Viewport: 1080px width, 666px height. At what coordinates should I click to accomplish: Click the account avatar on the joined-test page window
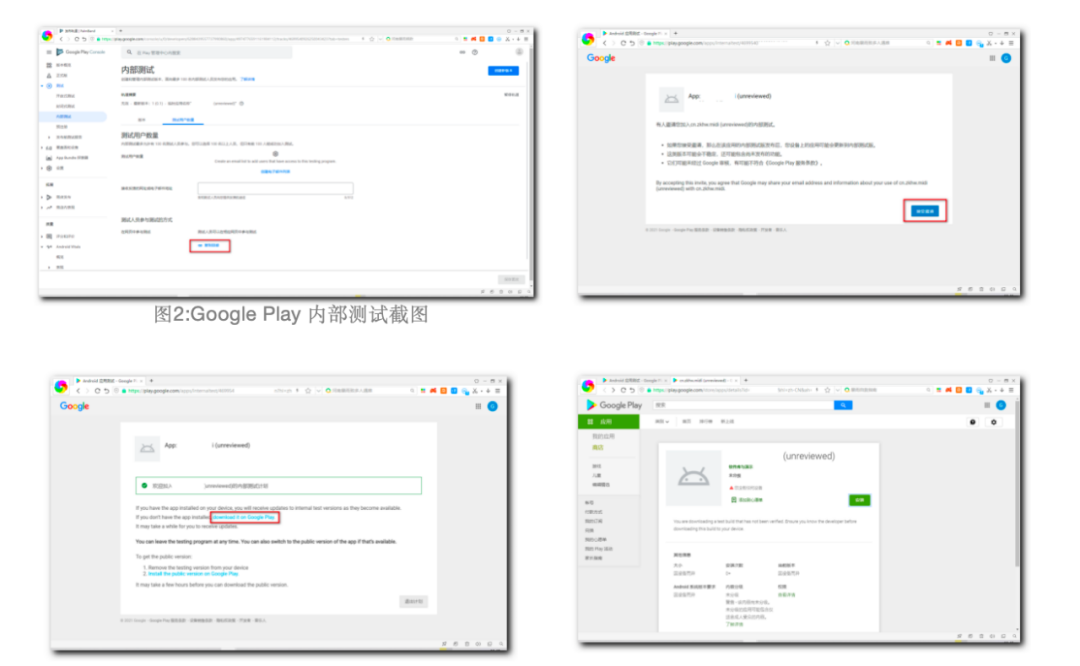(x=492, y=406)
